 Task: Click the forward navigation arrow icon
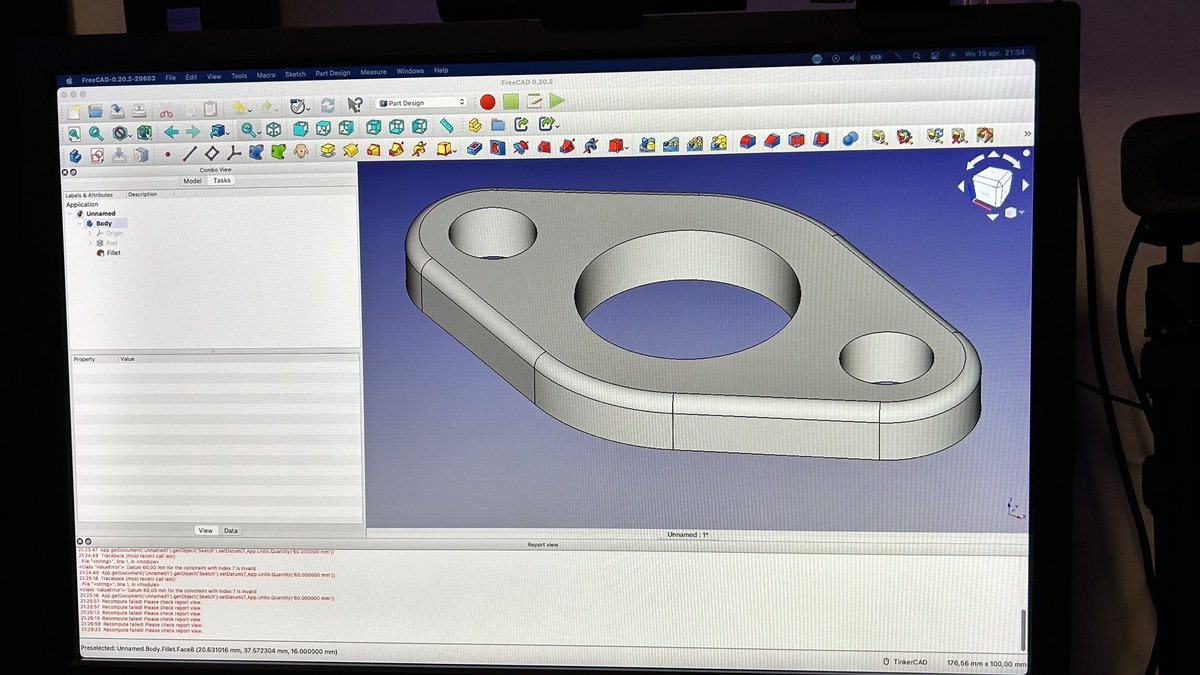(x=193, y=132)
